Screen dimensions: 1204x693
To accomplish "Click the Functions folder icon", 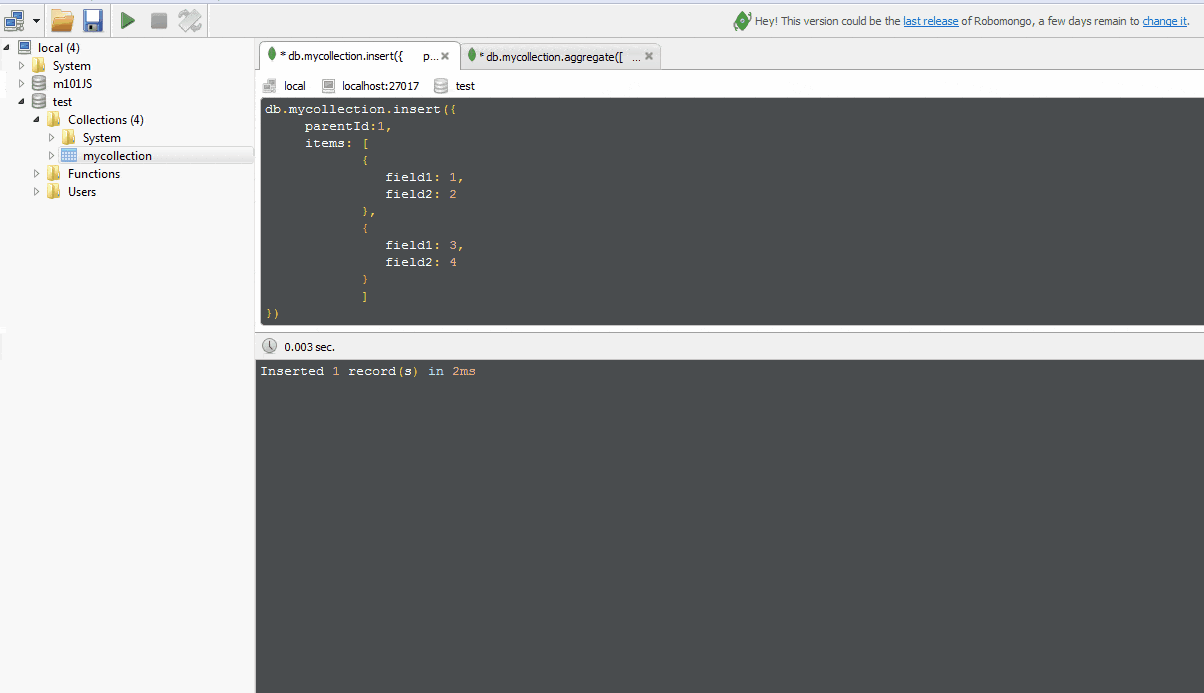I will 54,173.
